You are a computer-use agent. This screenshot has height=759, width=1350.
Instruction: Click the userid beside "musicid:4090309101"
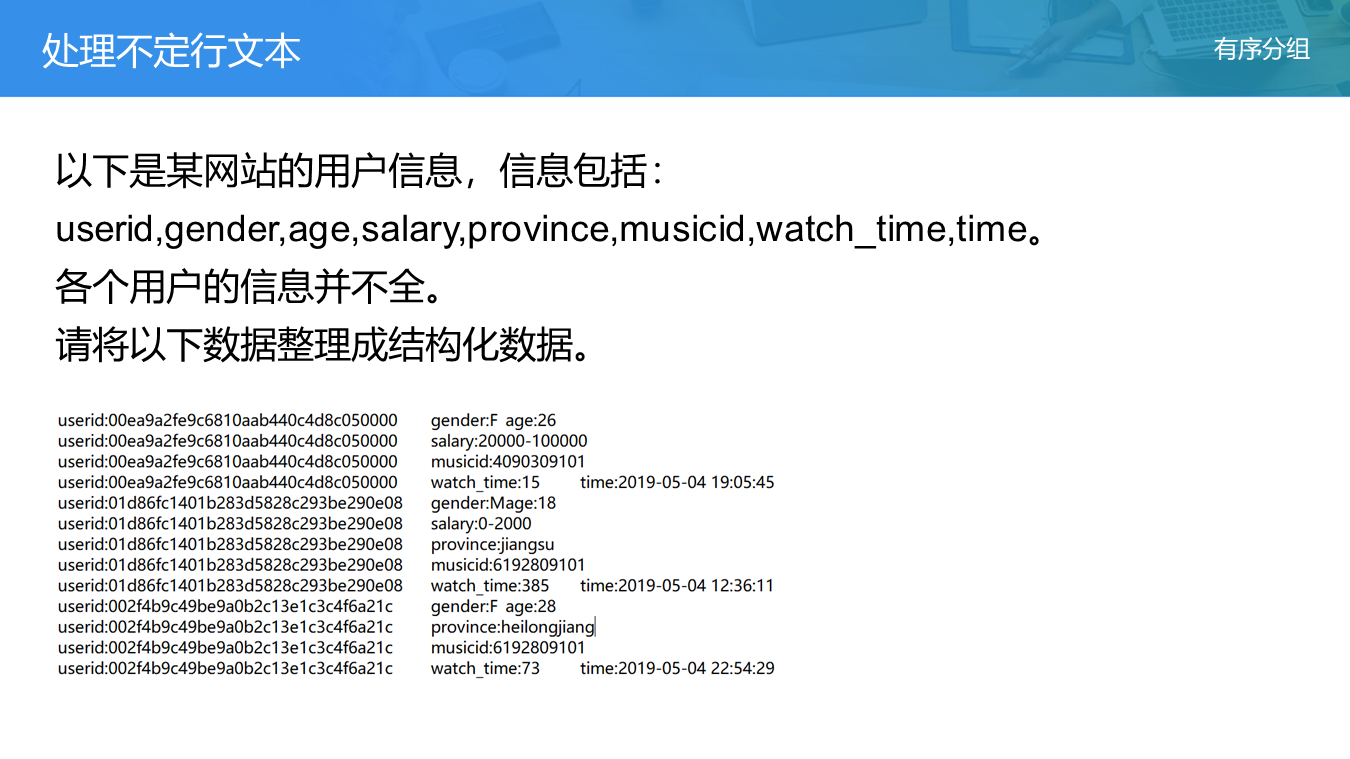pos(227,462)
